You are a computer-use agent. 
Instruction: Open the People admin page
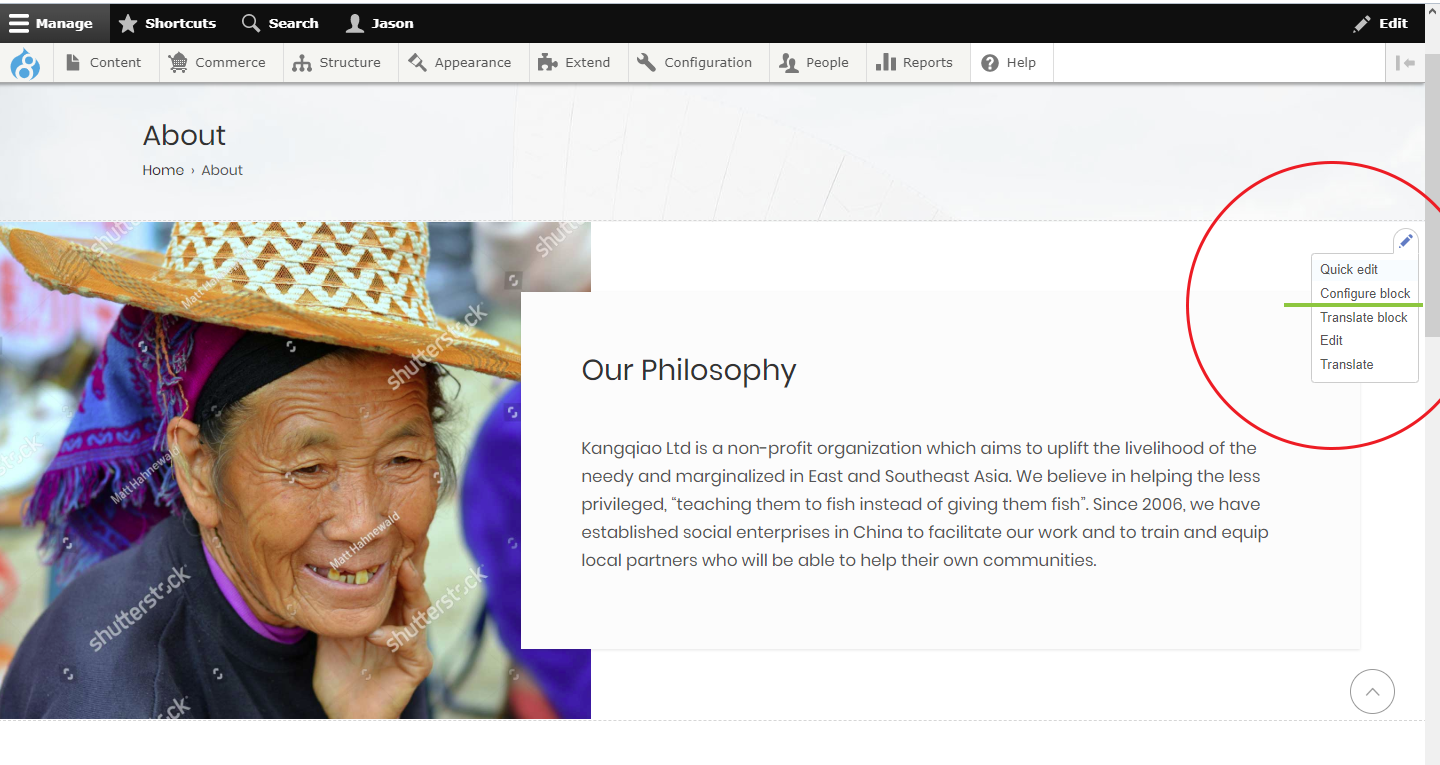click(x=814, y=62)
